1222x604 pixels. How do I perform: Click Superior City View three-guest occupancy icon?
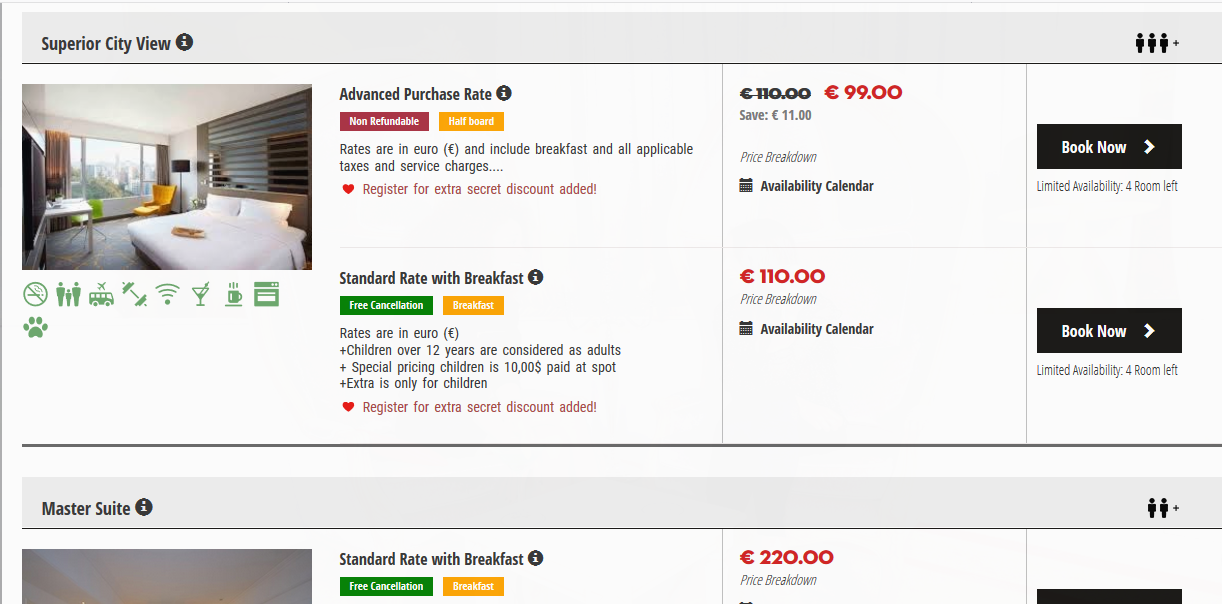(x=1157, y=43)
